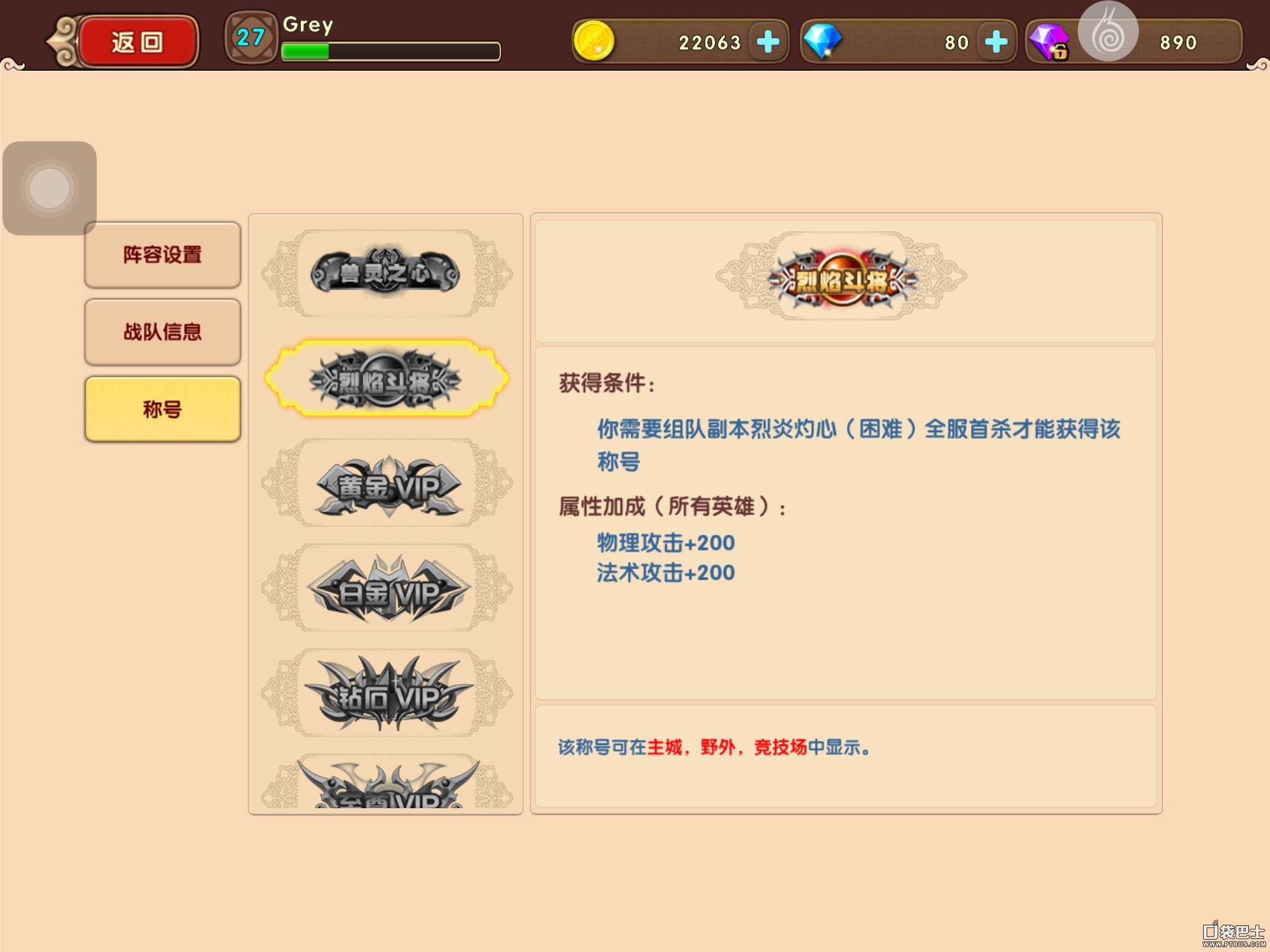The image size is (1270, 952).
Task: Click the gold coin icon
Action: [593, 42]
